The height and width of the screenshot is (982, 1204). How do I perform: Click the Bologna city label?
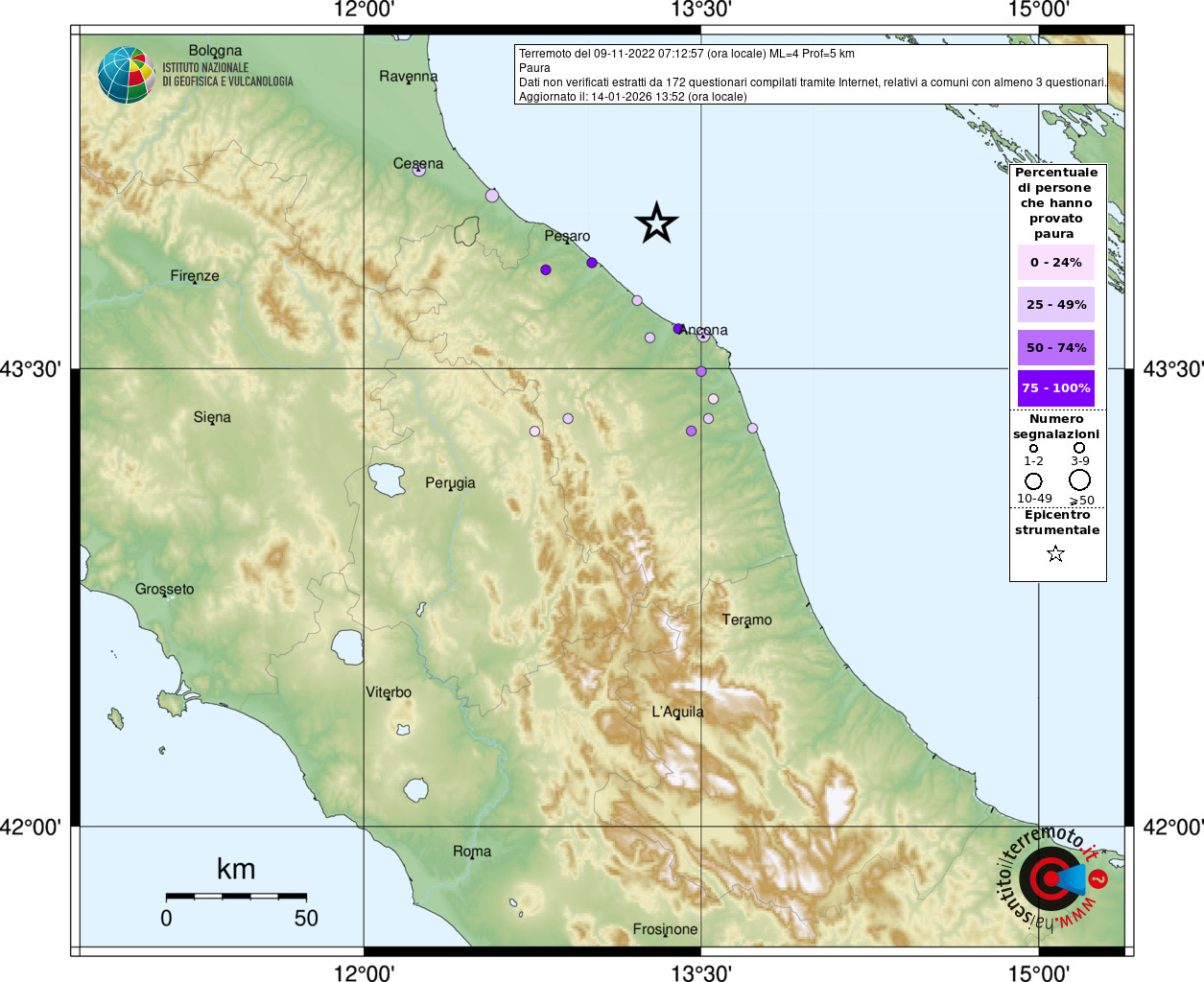point(215,51)
